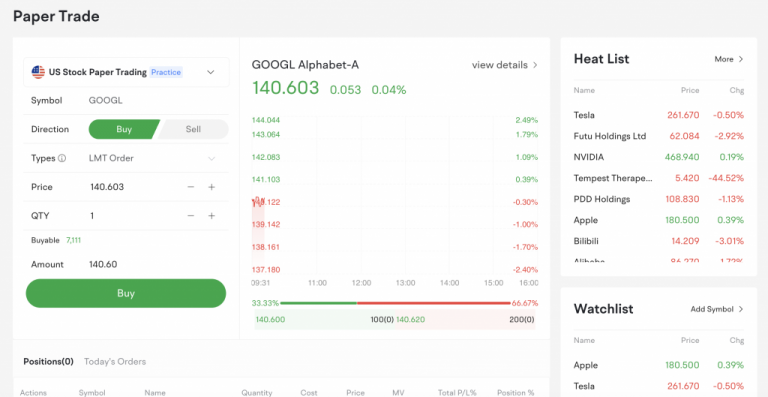The image size is (768, 397).
Task: Click the US flag icon
Action: click(38, 72)
